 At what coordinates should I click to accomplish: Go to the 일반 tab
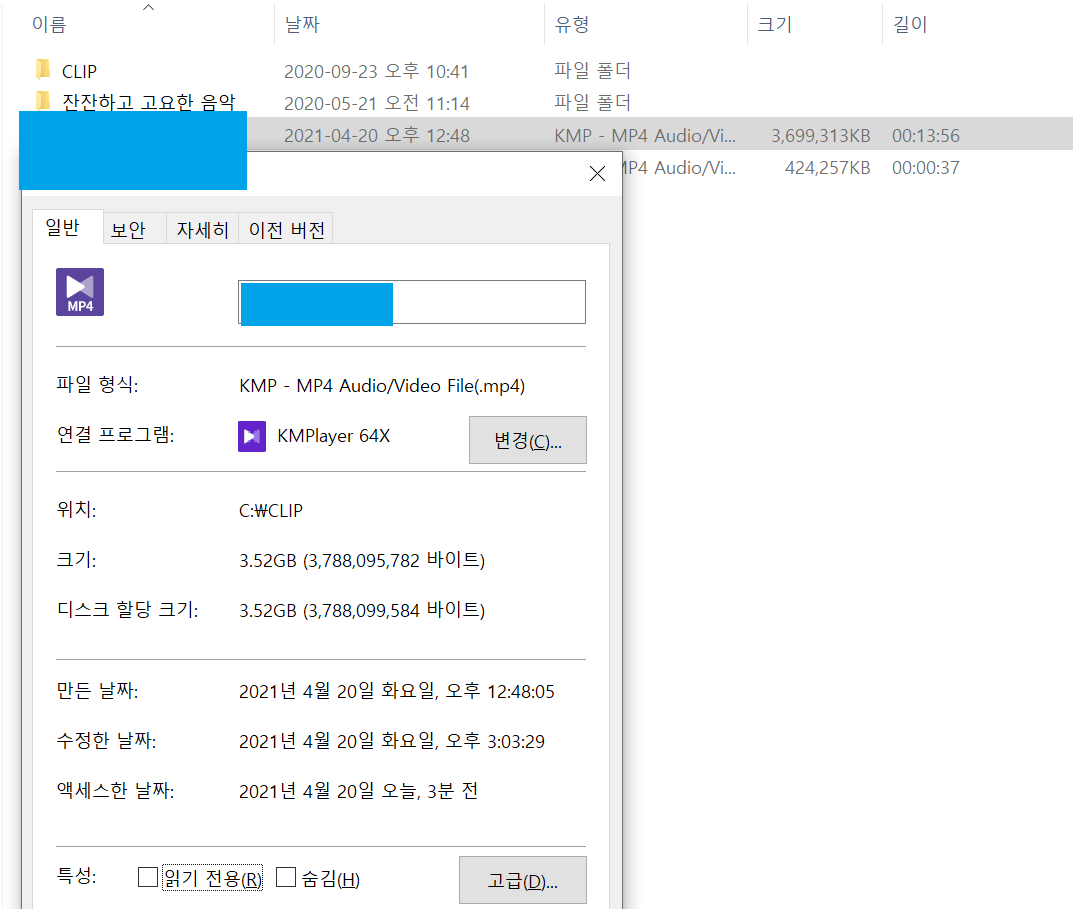[62, 228]
